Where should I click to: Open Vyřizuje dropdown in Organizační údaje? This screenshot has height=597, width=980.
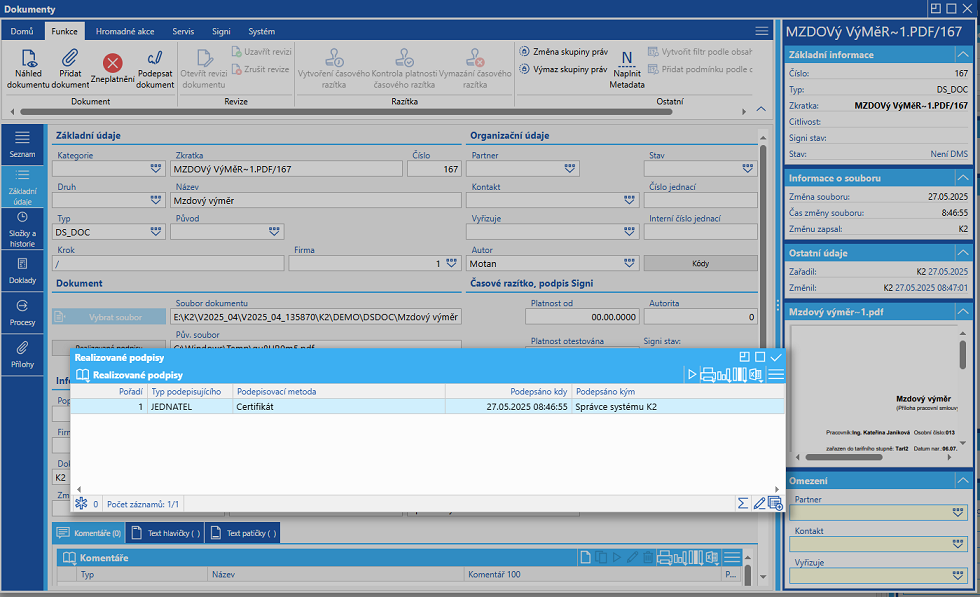629,232
